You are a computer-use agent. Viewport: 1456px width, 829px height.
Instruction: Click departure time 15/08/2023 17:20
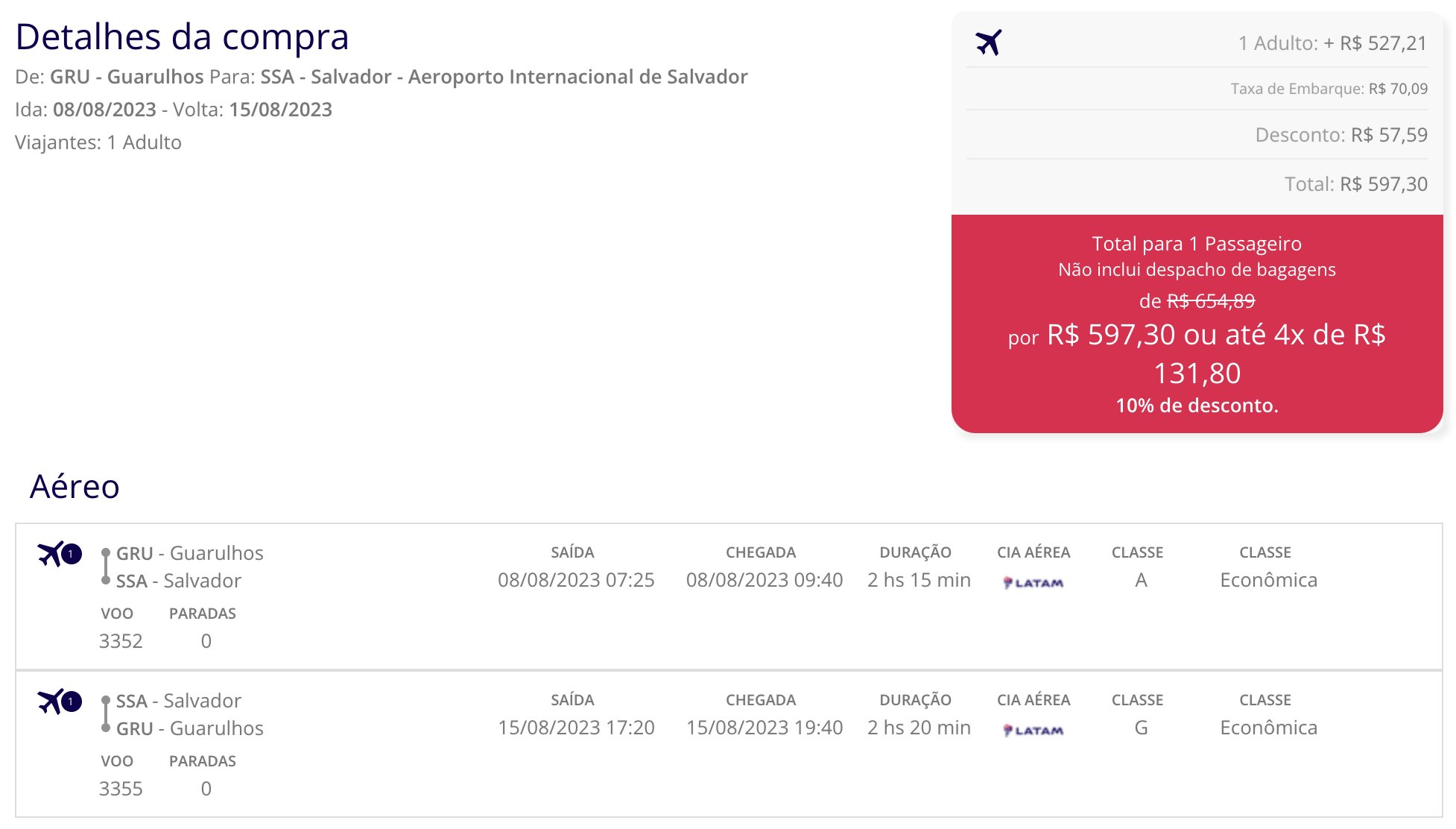pos(576,728)
